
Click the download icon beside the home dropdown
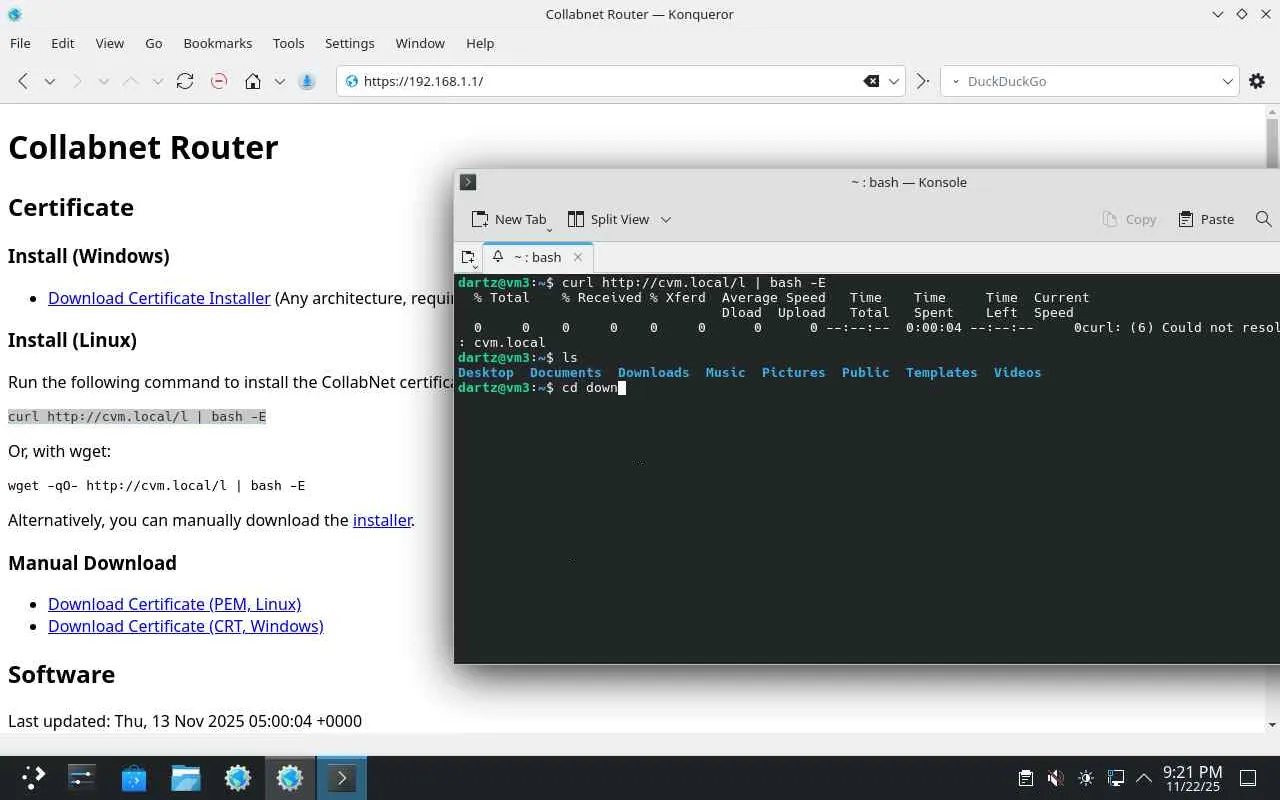[x=307, y=81]
